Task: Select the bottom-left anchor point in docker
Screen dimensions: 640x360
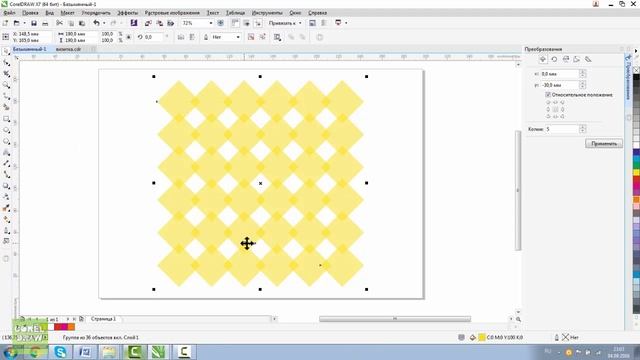Action: coord(548,116)
